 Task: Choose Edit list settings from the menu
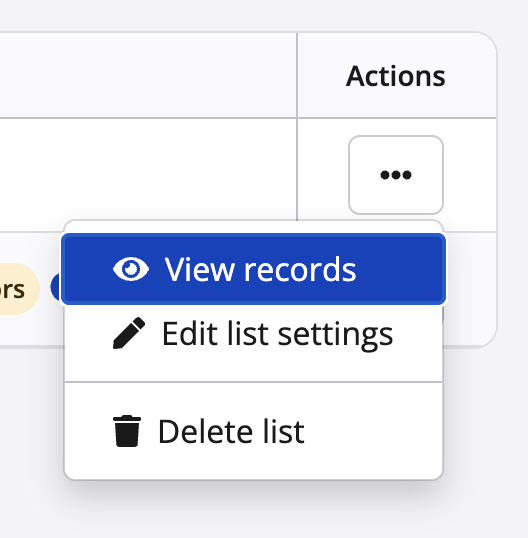click(x=254, y=334)
